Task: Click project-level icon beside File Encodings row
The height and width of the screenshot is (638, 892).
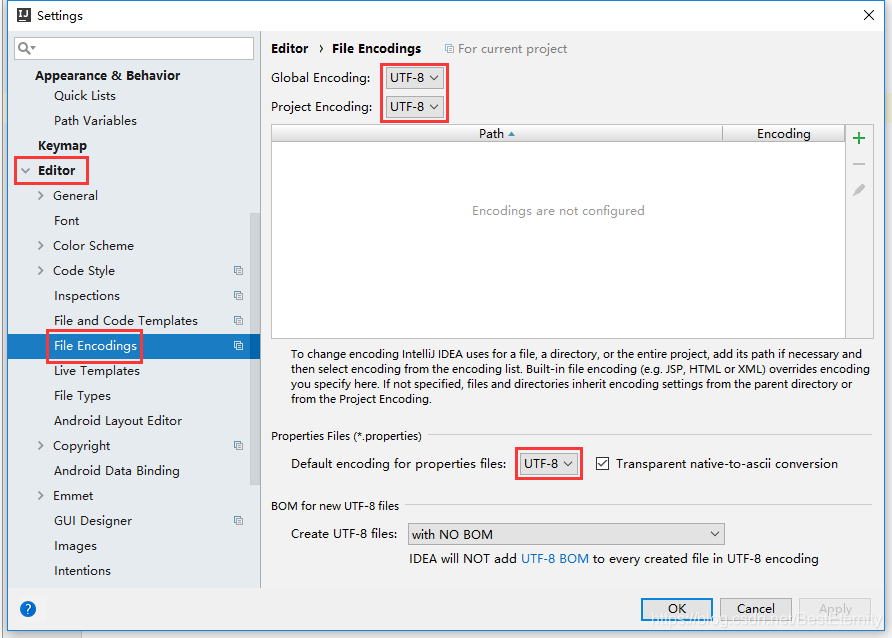Action: pyautogui.click(x=238, y=346)
